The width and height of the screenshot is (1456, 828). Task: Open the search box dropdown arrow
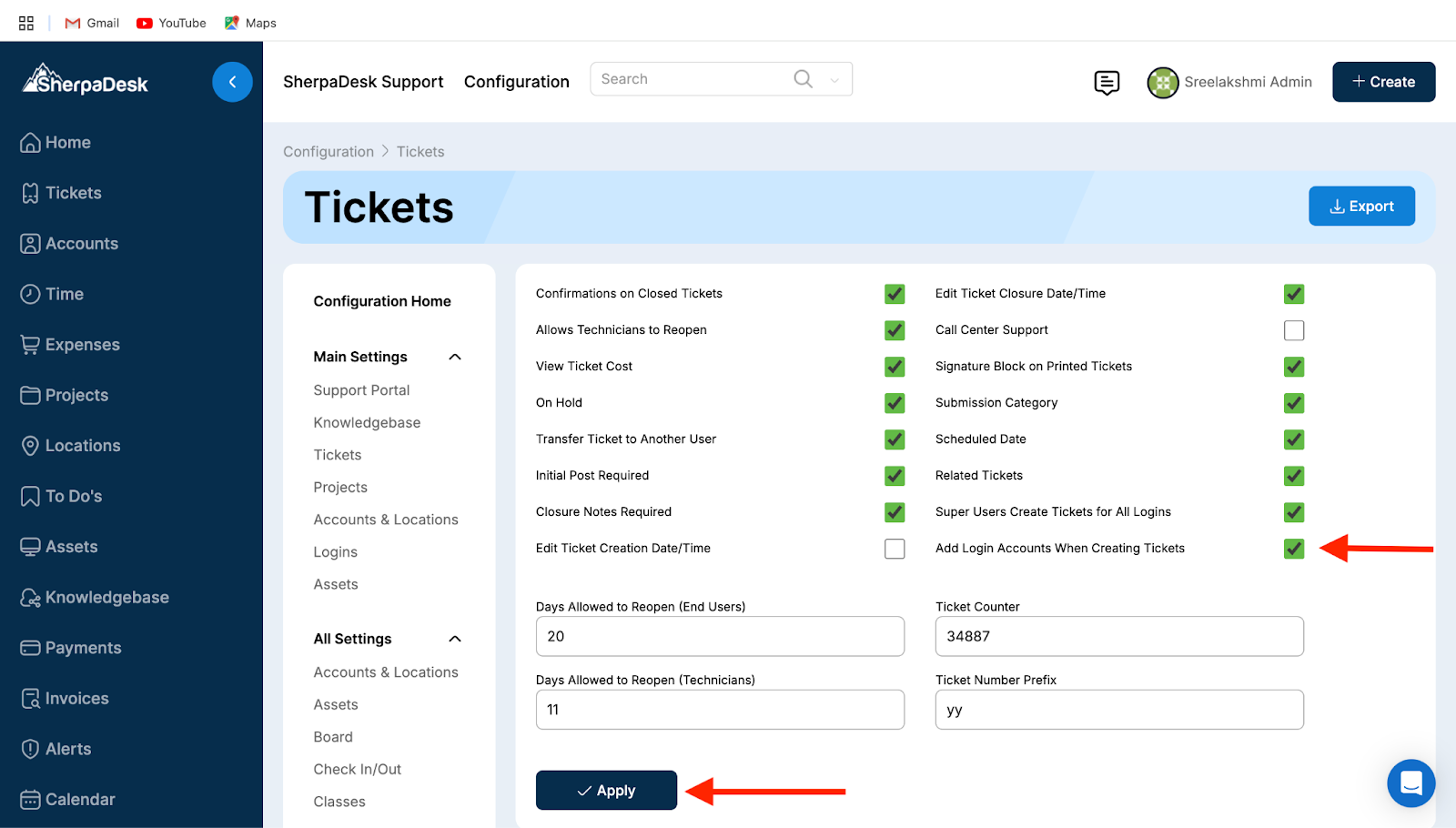(x=834, y=80)
